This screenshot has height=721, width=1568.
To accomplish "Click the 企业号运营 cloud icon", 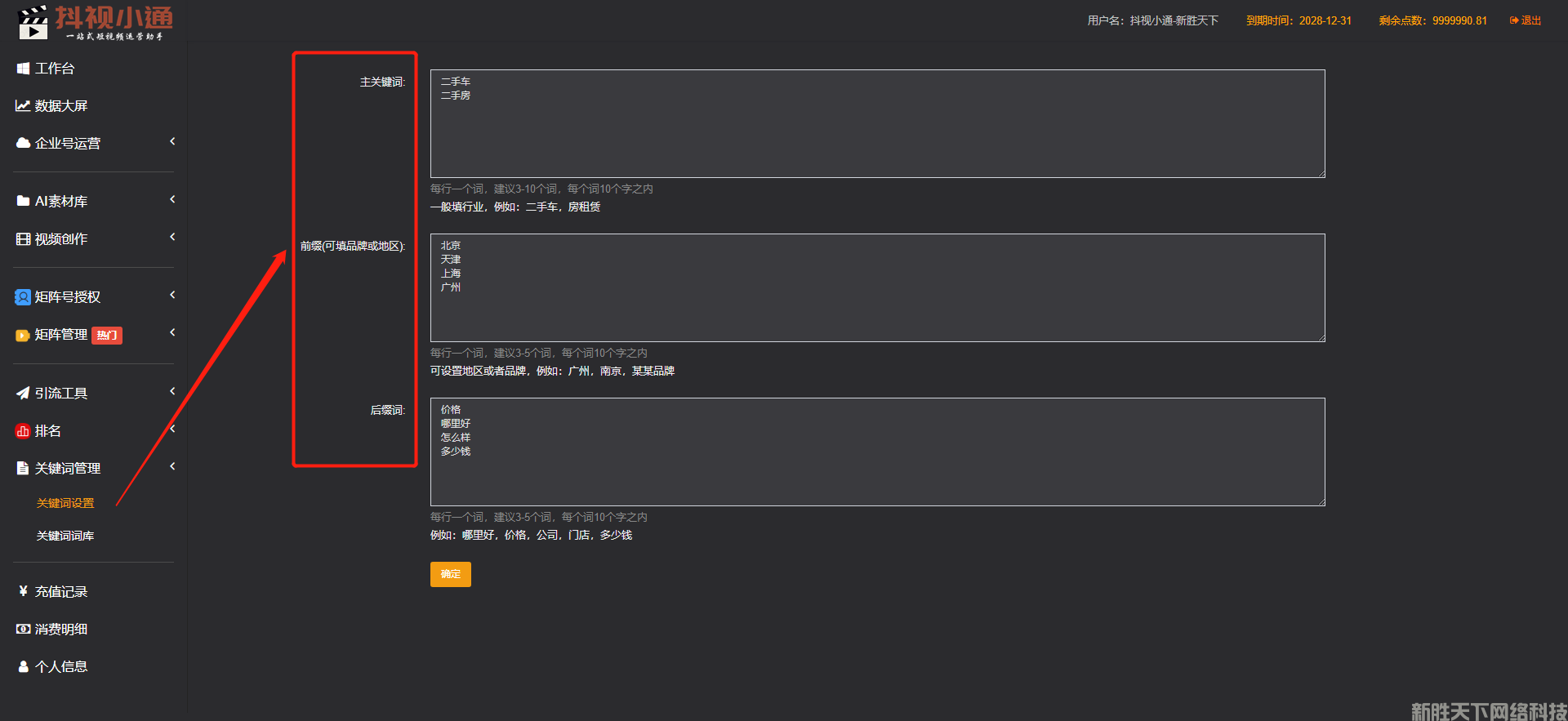I will tap(23, 143).
